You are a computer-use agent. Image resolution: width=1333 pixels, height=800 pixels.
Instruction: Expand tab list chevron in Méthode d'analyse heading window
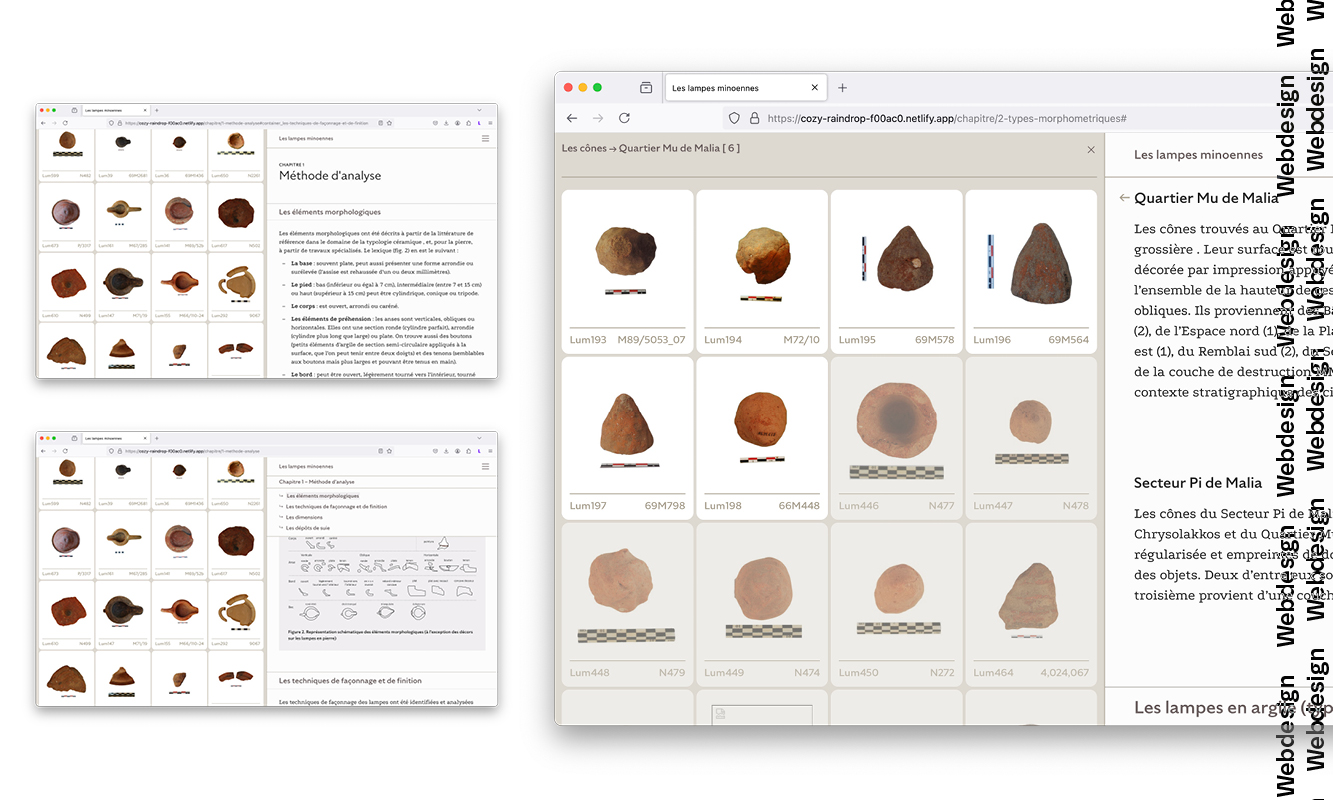[x=479, y=110]
